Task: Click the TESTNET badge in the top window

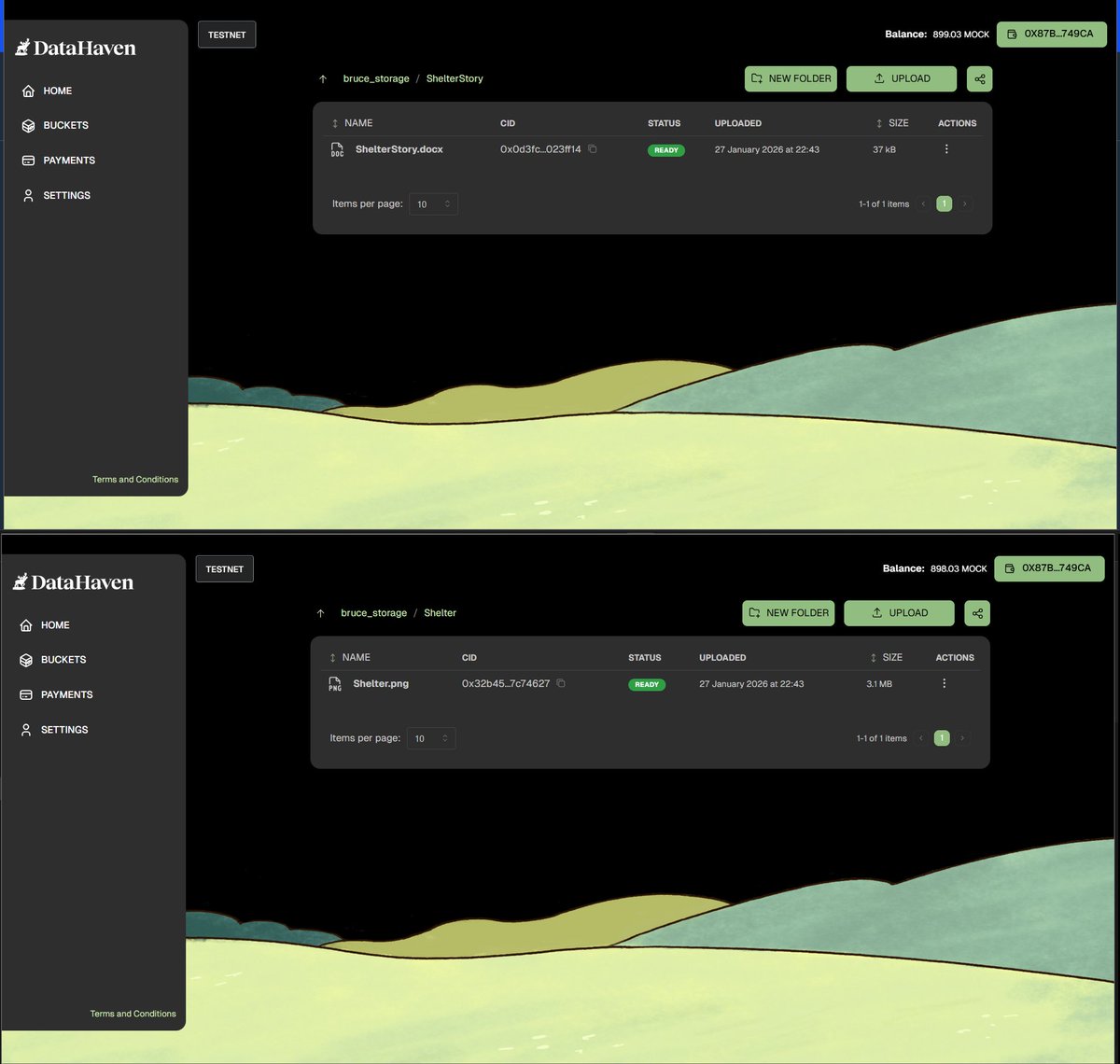Action: [227, 35]
